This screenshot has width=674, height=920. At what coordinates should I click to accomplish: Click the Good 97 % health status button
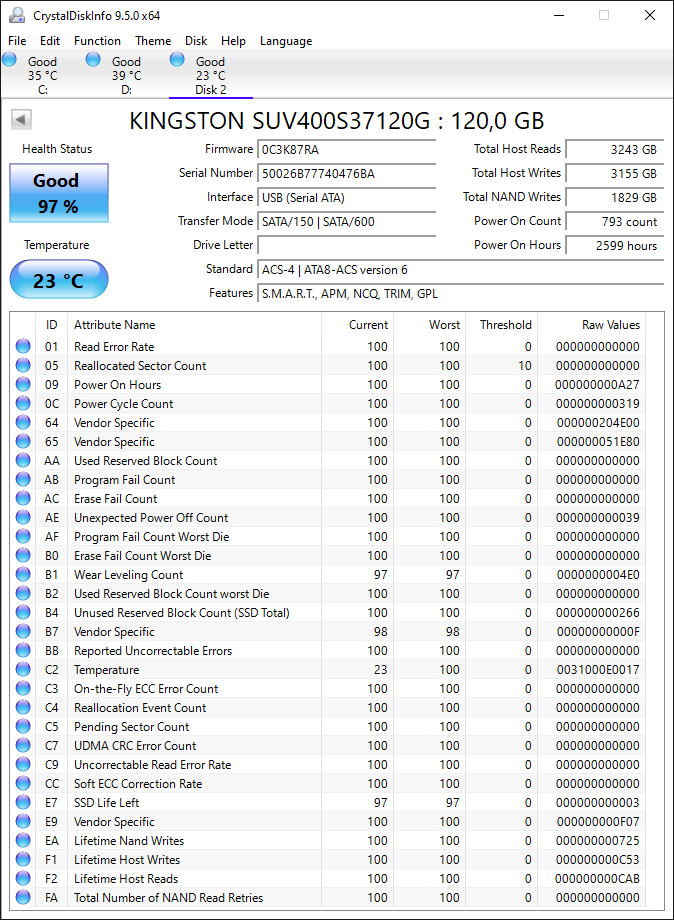pos(59,193)
